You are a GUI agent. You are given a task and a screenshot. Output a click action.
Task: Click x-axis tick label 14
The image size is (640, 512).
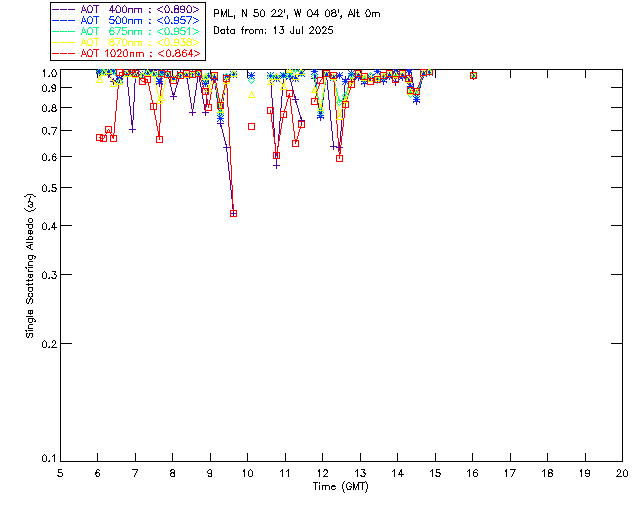tap(398, 474)
